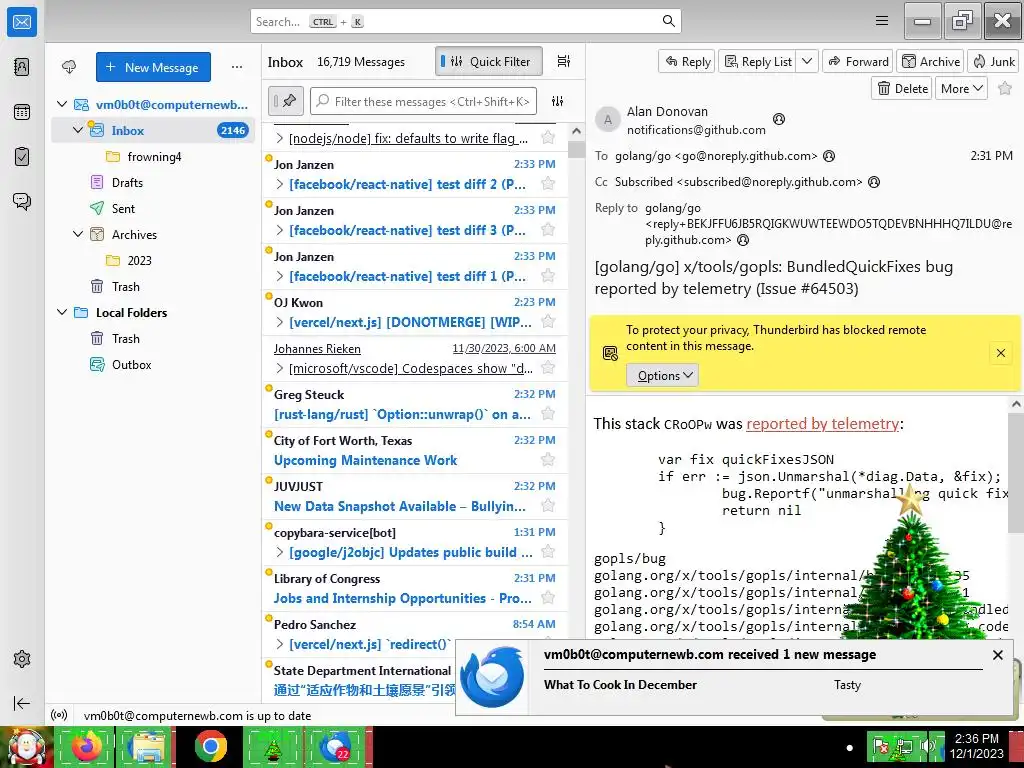This screenshot has width=1024, height=768.
Task: Close the new message notification popup
Action: [x=998, y=655]
